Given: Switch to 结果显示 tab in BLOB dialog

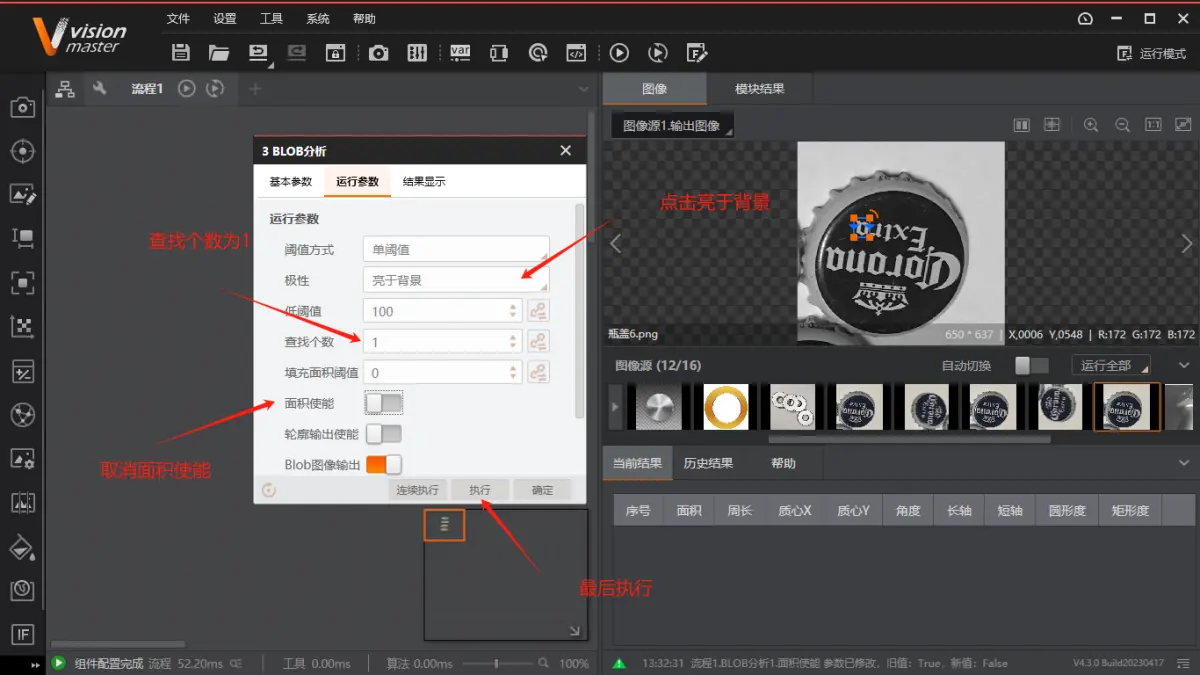Looking at the screenshot, I should [x=424, y=181].
